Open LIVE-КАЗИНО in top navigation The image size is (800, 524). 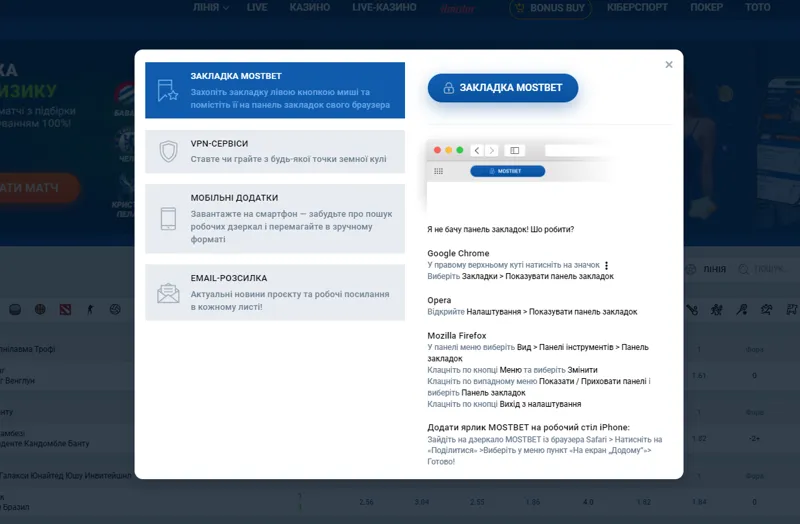point(384,8)
